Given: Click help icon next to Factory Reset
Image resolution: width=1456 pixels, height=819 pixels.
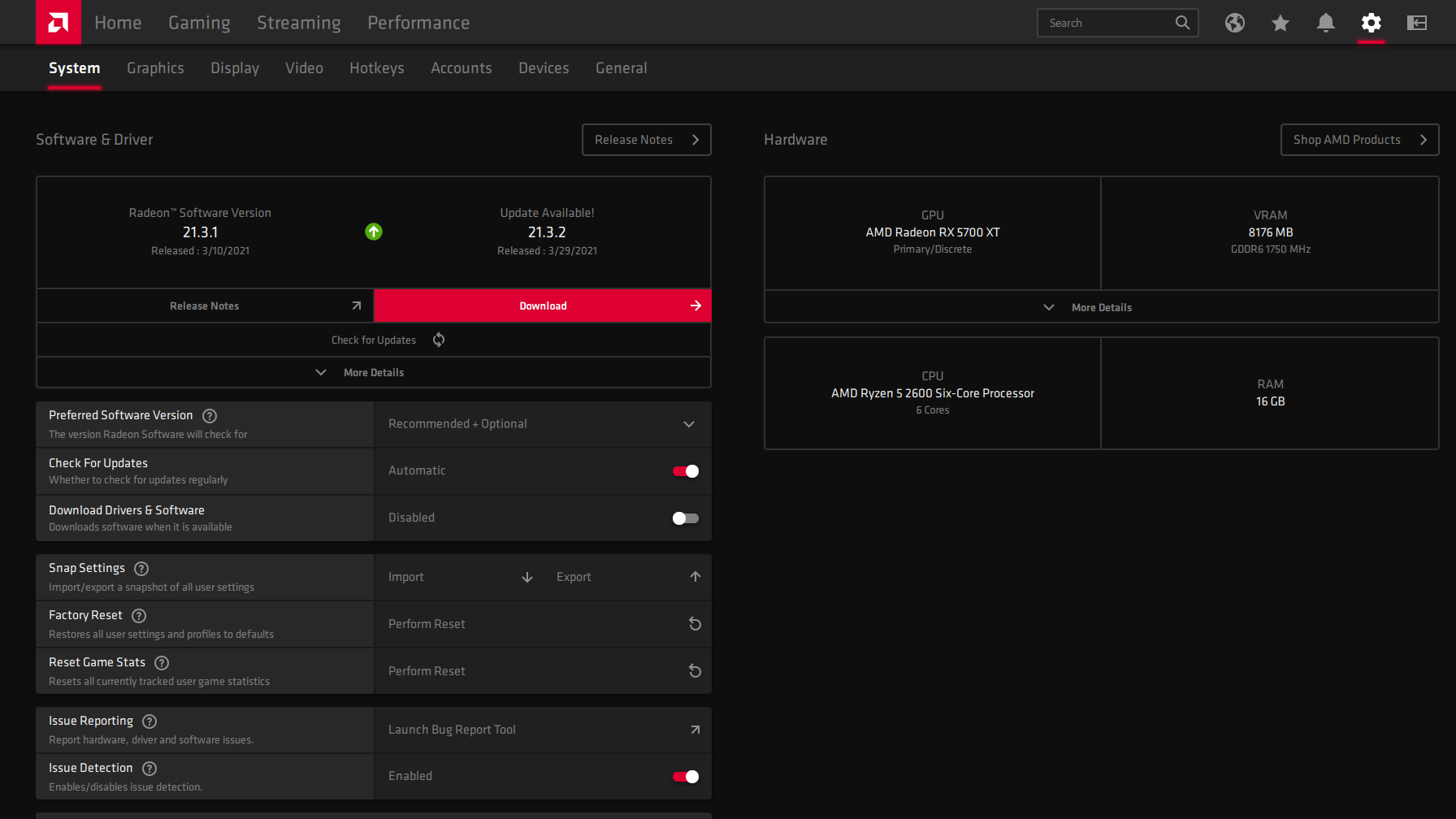Looking at the screenshot, I should 139,616.
